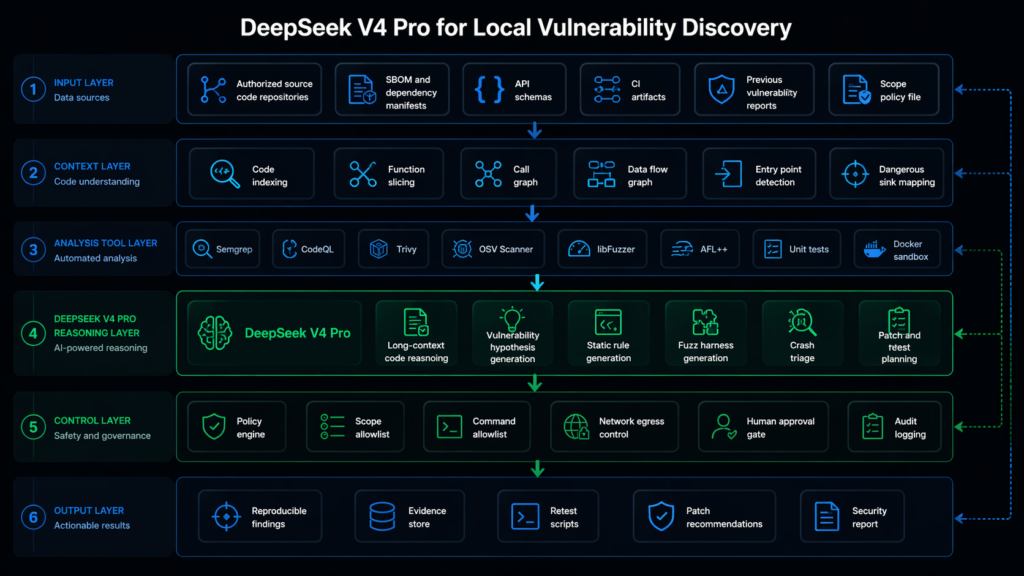
Task: Click the Dangerous sink mapping crosshair icon
Action: (x=853, y=175)
